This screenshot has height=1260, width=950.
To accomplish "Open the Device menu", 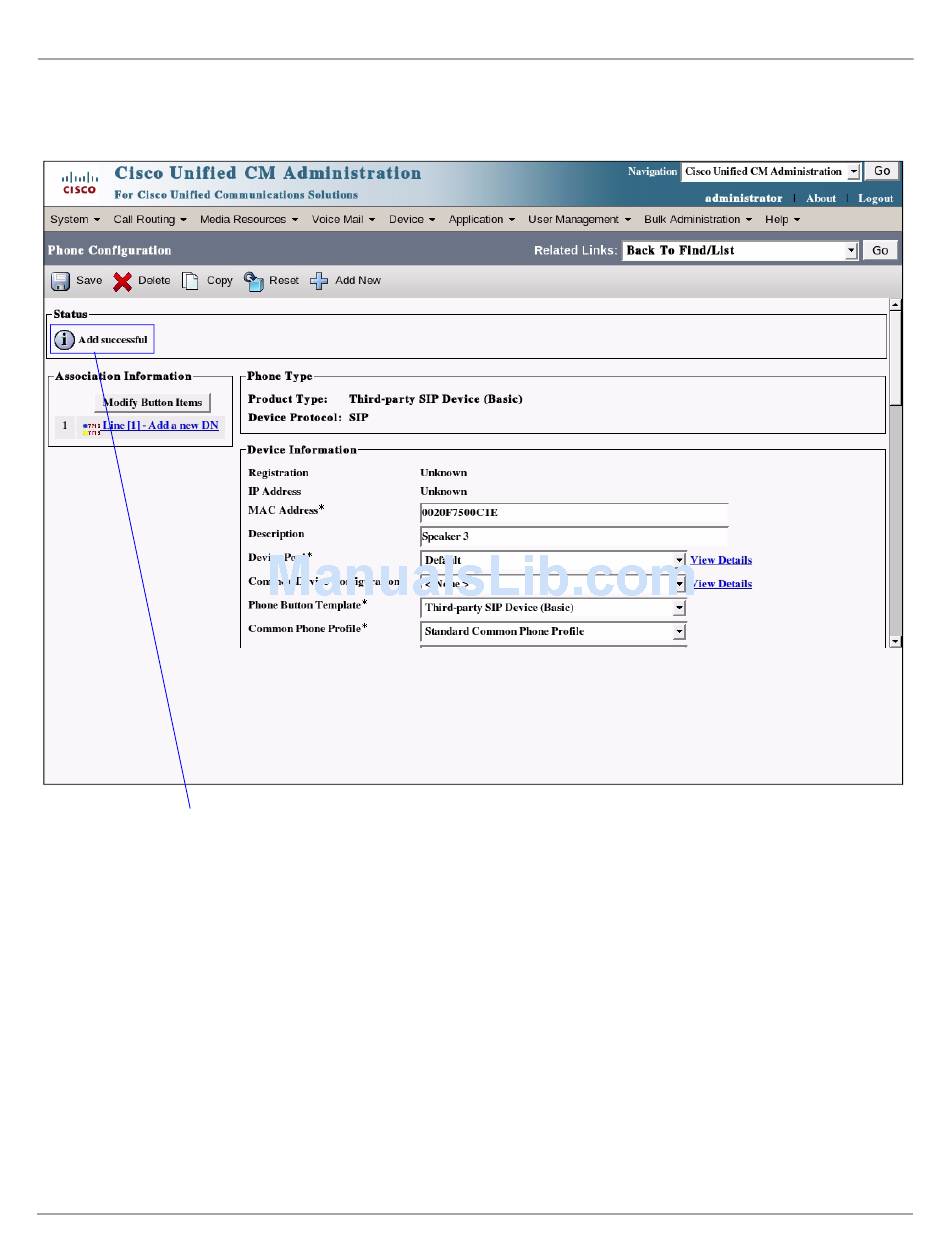I will (x=412, y=220).
